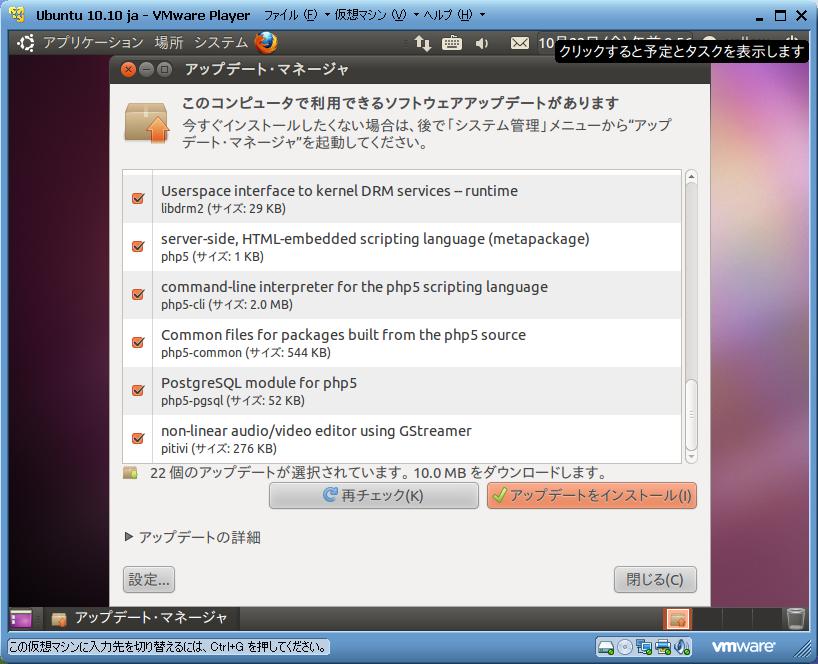818x664 pixels.
Task: Click the VMware sound card icon
Action: tap(682, 647)
